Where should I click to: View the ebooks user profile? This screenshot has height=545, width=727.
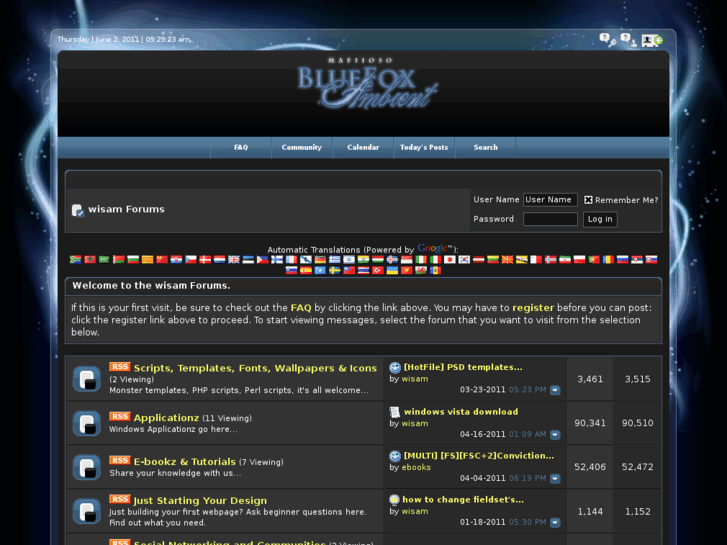point(416,468)
